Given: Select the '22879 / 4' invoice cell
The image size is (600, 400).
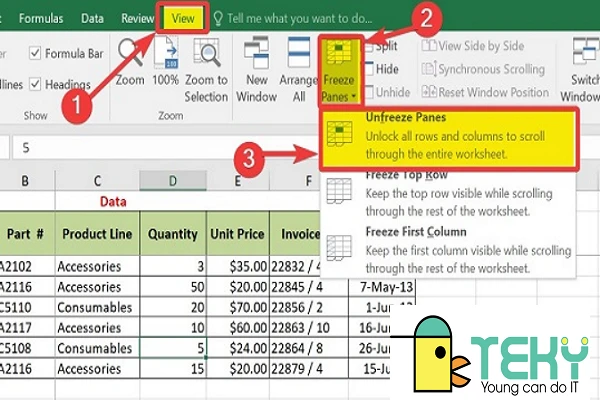Looking at the screenshot, I should (309, 369).
